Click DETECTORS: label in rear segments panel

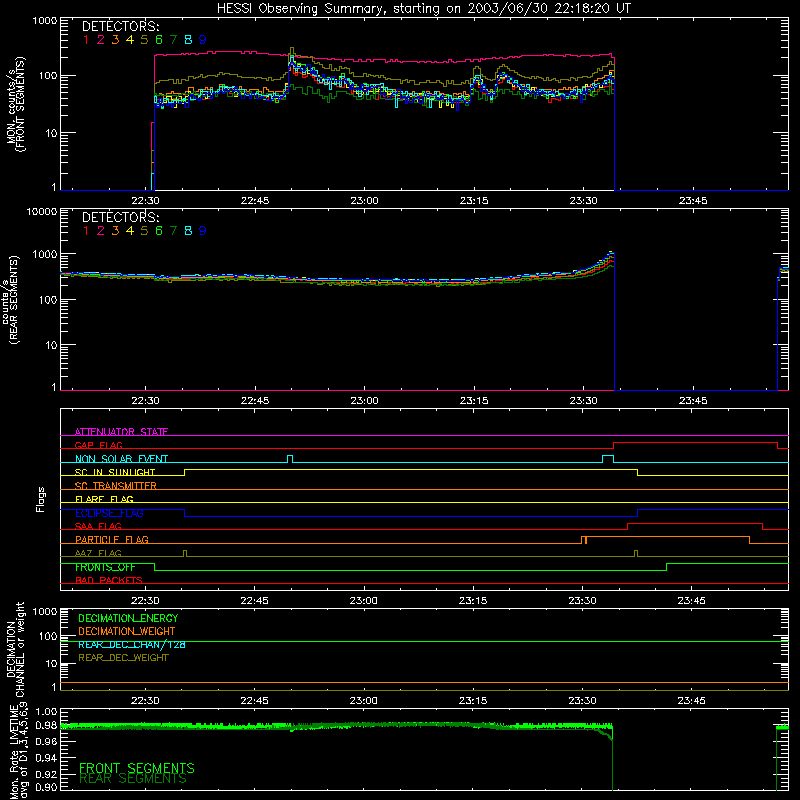click(x=120, y=217)
